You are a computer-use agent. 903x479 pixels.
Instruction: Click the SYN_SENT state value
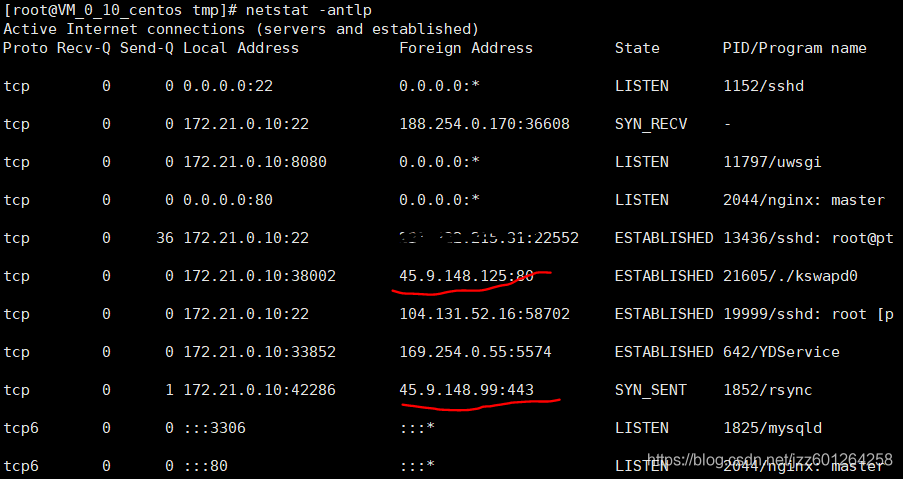point(651,390)
